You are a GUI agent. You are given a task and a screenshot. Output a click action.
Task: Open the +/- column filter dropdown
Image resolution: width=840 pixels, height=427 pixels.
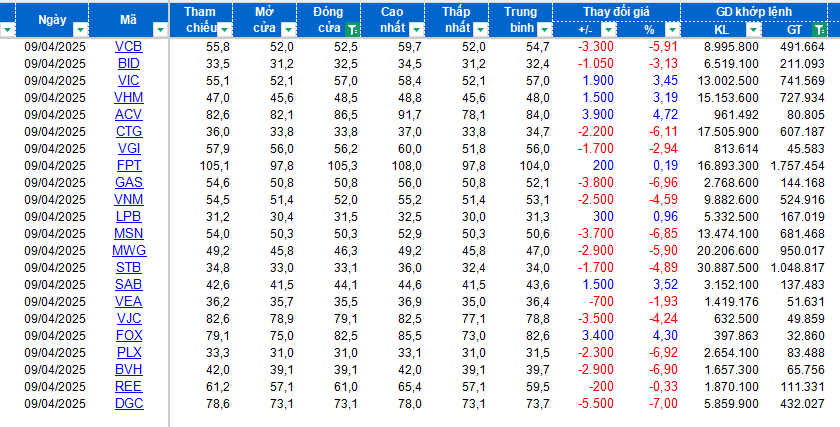coord(609,29)
